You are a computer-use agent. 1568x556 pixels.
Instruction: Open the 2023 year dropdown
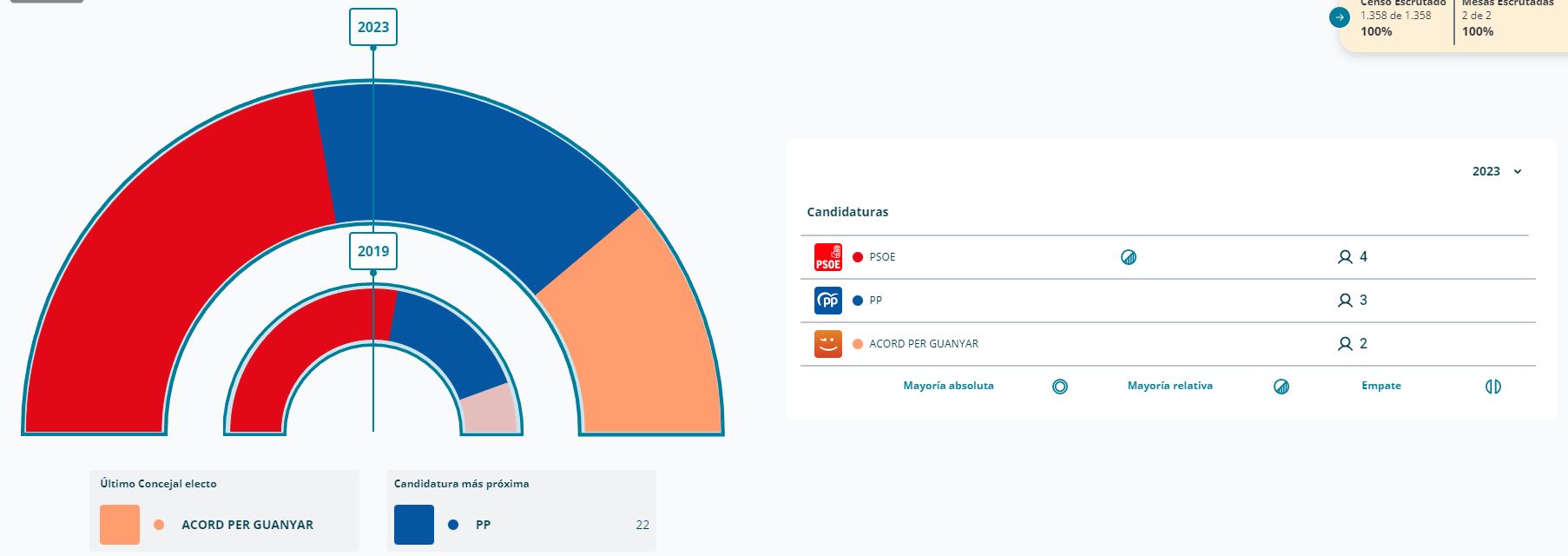point(1497,171)
